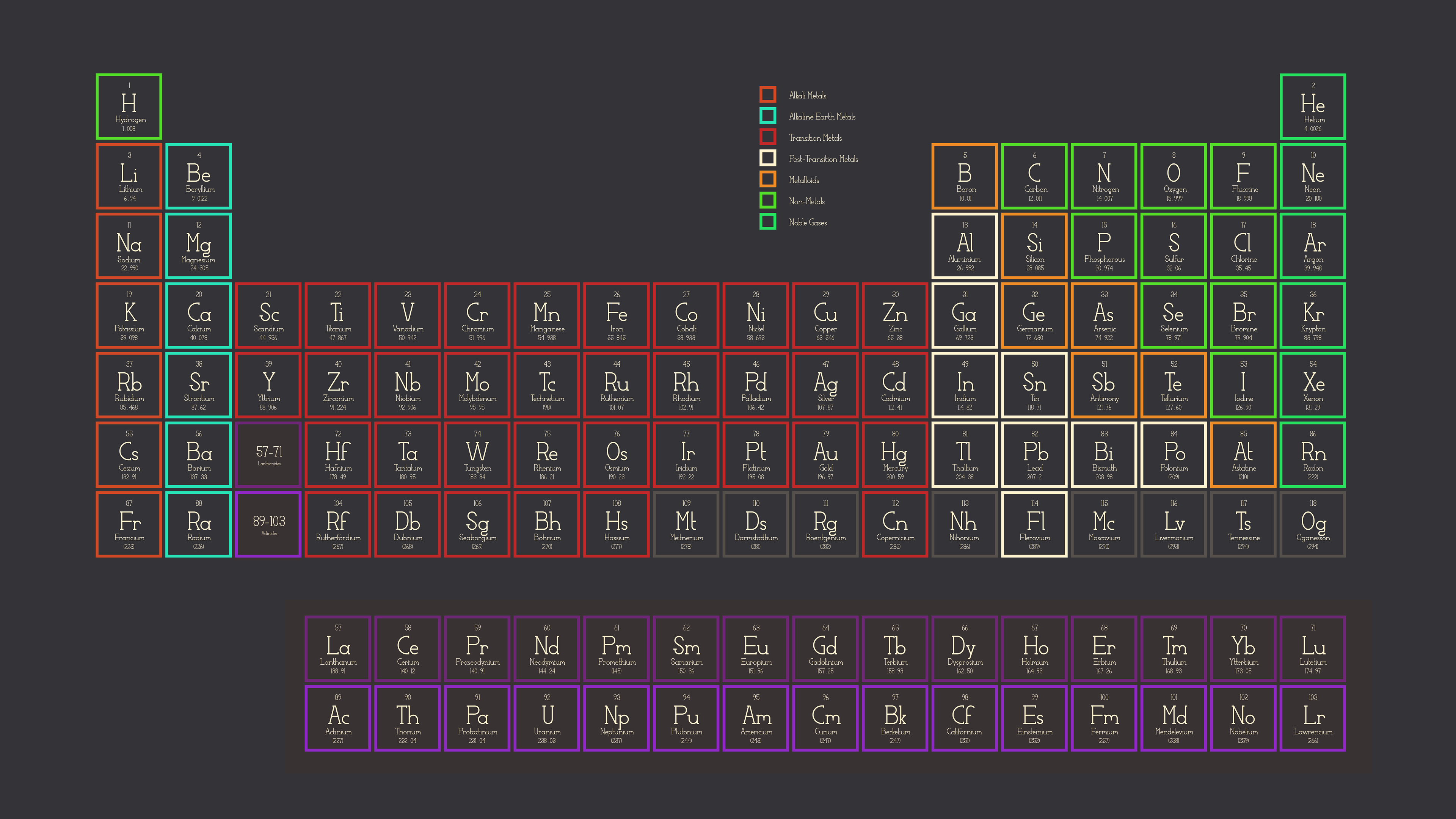Select the Oganesson element tile
Image resolution: width=1456 pixels, height=819 pixels.
(x=1312, y=524)
